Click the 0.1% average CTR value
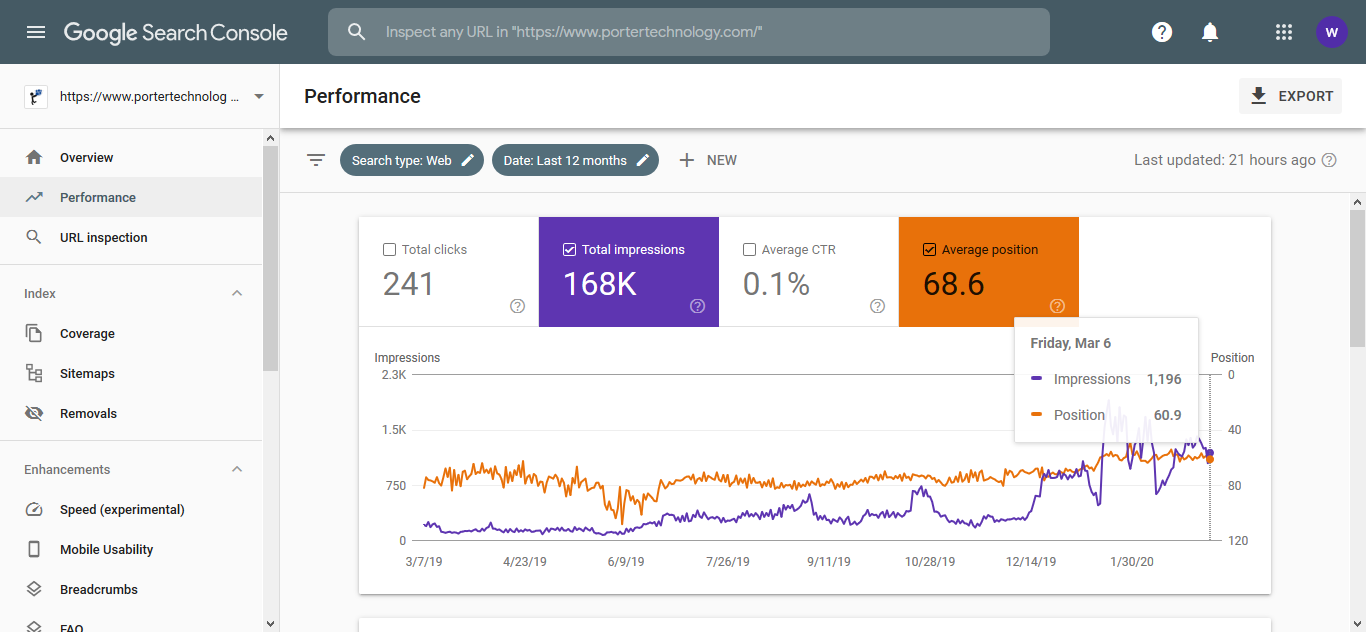Viewport: 1366px width, 632px height. pyautogui.click(x=776, y=284)
